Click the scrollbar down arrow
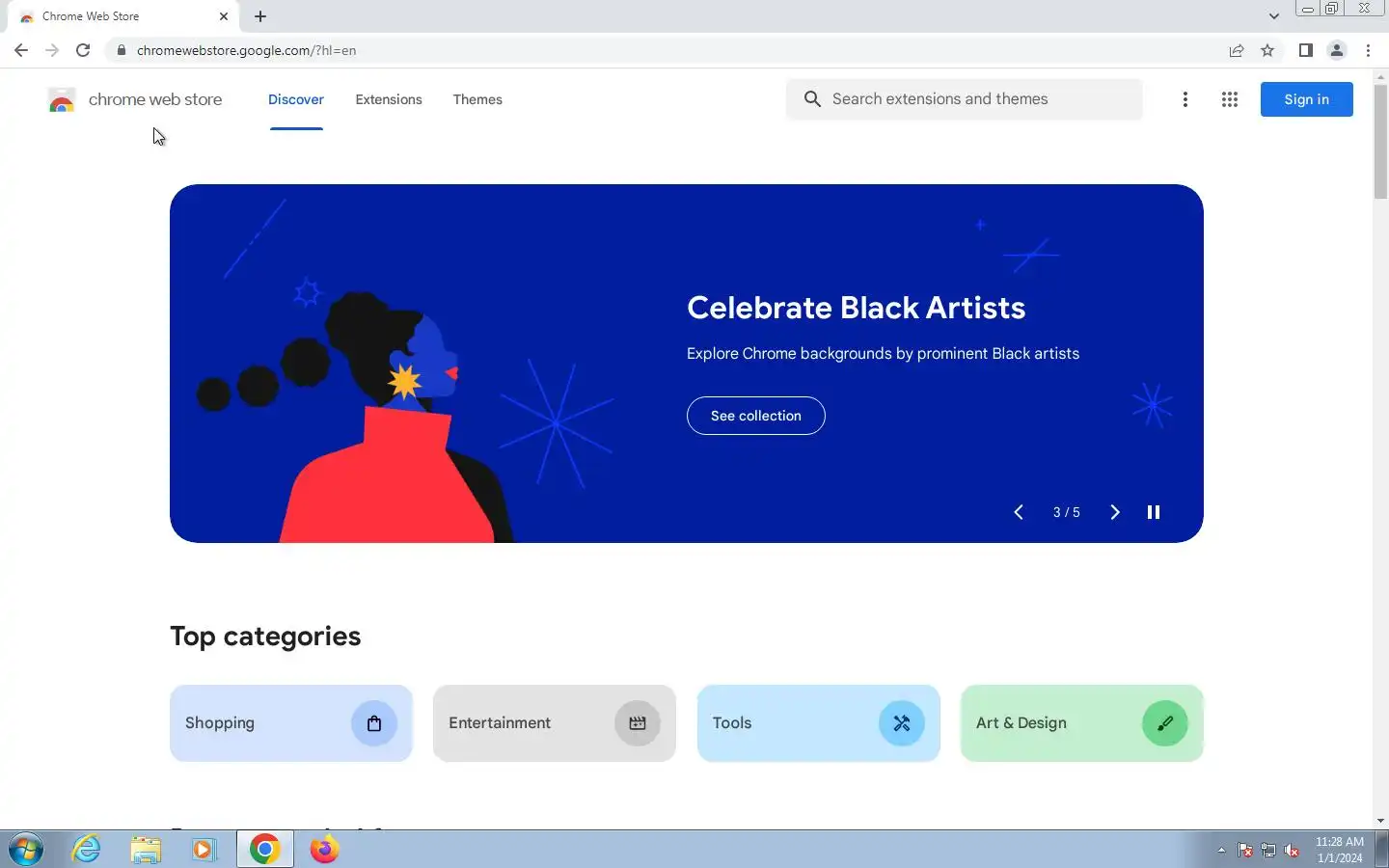Viewport: 1389px width, 868px height. (1380, 821)
